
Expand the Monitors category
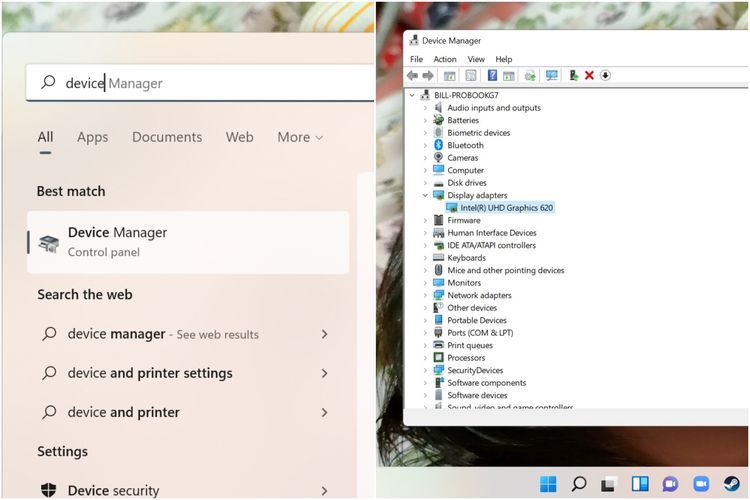425,283
